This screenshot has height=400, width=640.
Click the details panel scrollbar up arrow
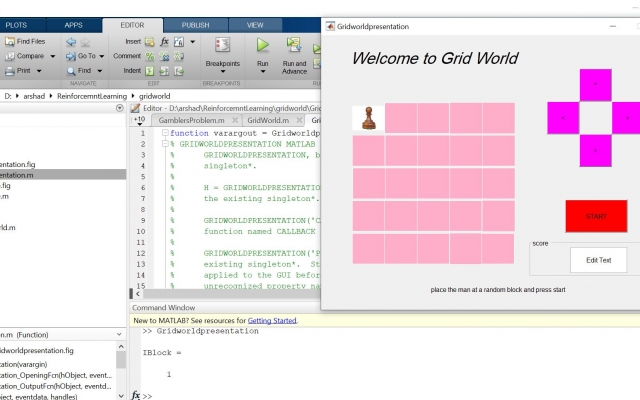pyautogui.click(x=121, y=346)
